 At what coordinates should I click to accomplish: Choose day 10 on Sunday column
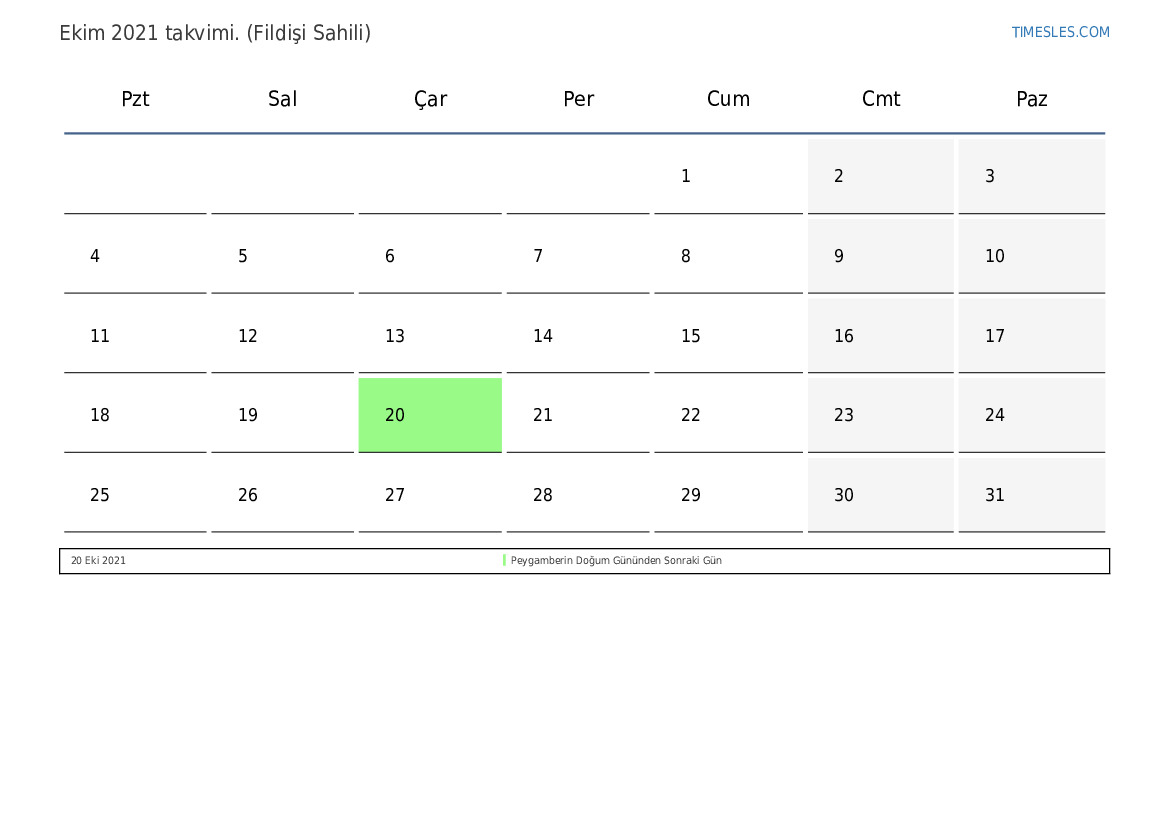pyautogui.click(x=1032, y=256)
